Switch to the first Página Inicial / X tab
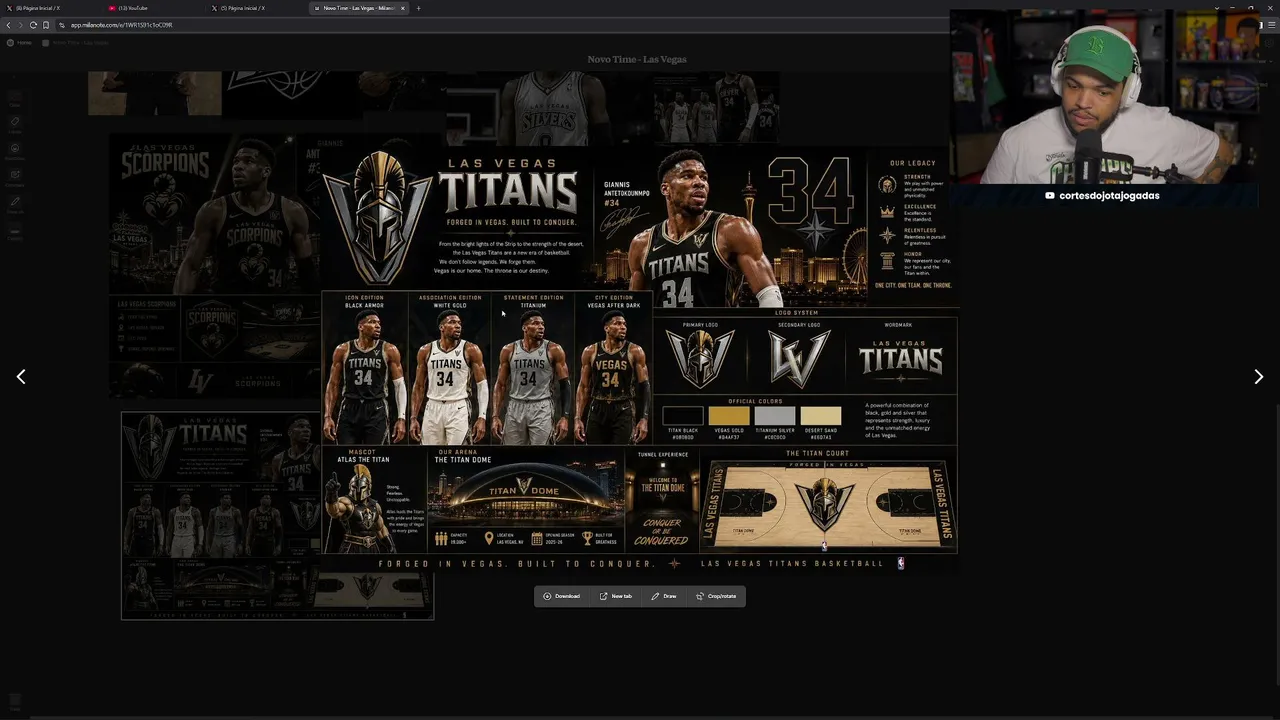The width and height of the screenshot is (1280, 720). coord(50,8)
